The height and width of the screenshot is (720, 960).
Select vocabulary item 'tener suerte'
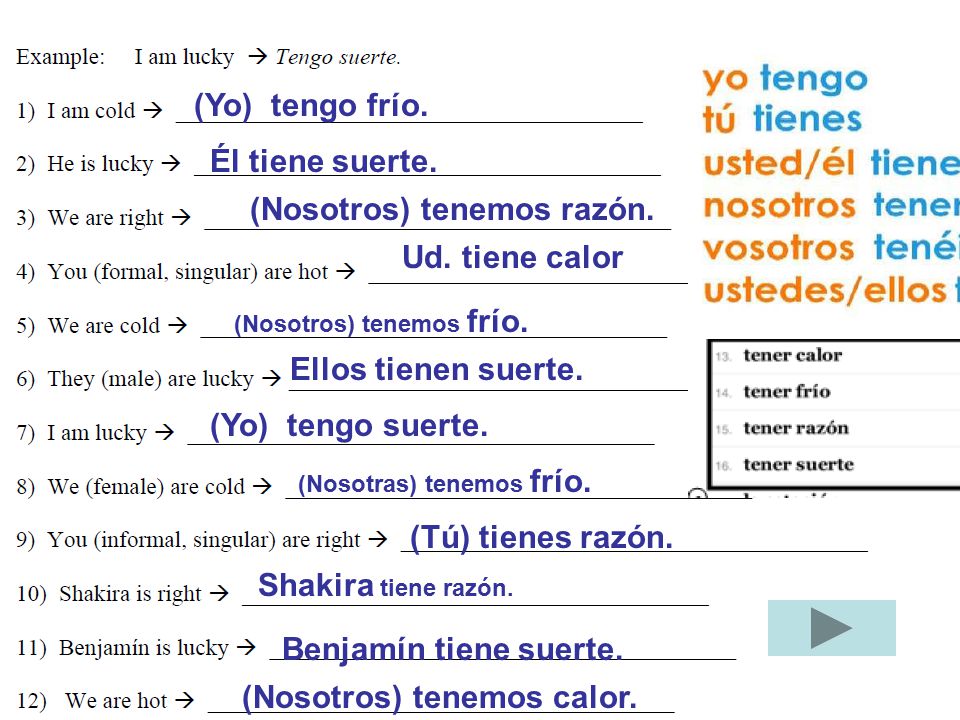[x=798, y=465]
